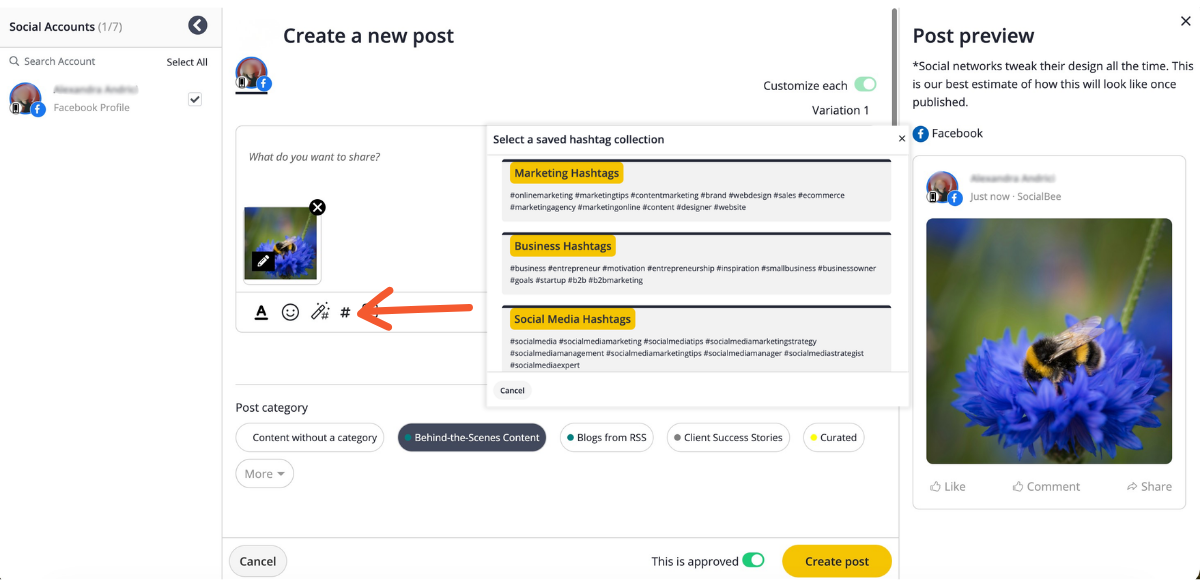Collapse the Social Accounts panel

click(x=198, y=26)
